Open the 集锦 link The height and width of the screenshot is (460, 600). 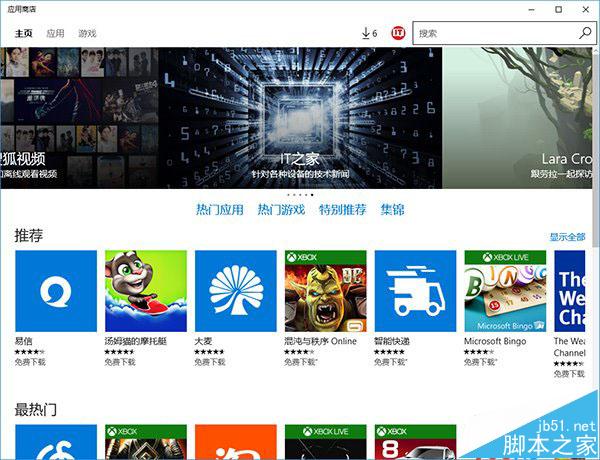point(393,210)
